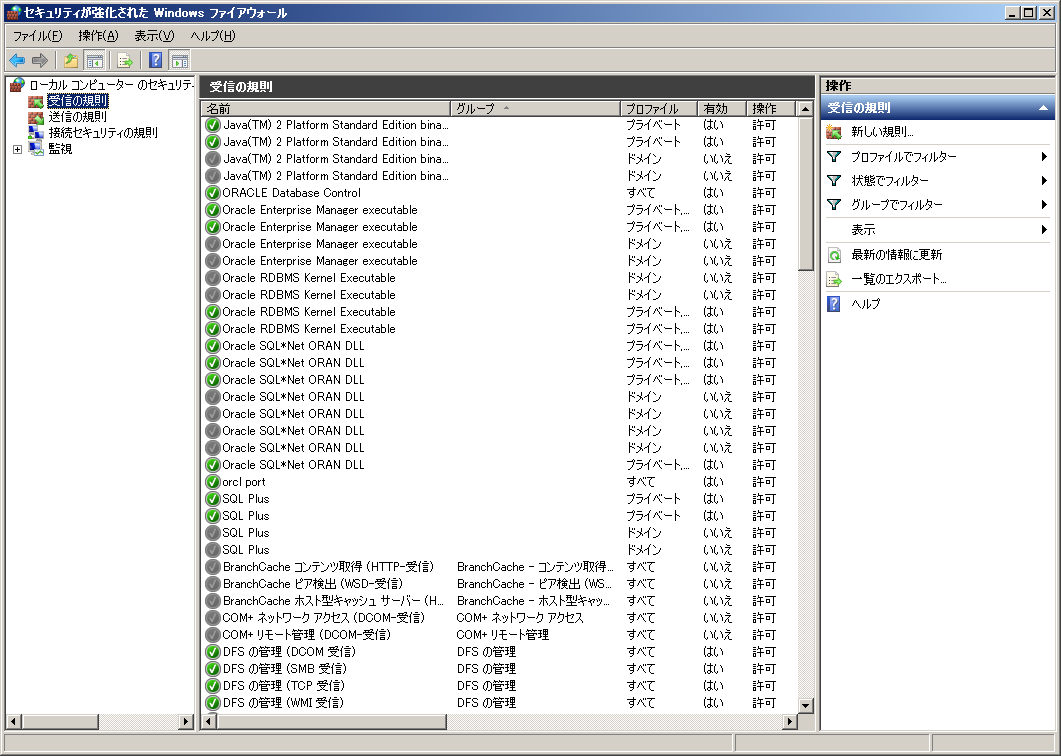Open the ヘルプ(H) menu
Screen dimensions: 1061x756
point(212,36)
